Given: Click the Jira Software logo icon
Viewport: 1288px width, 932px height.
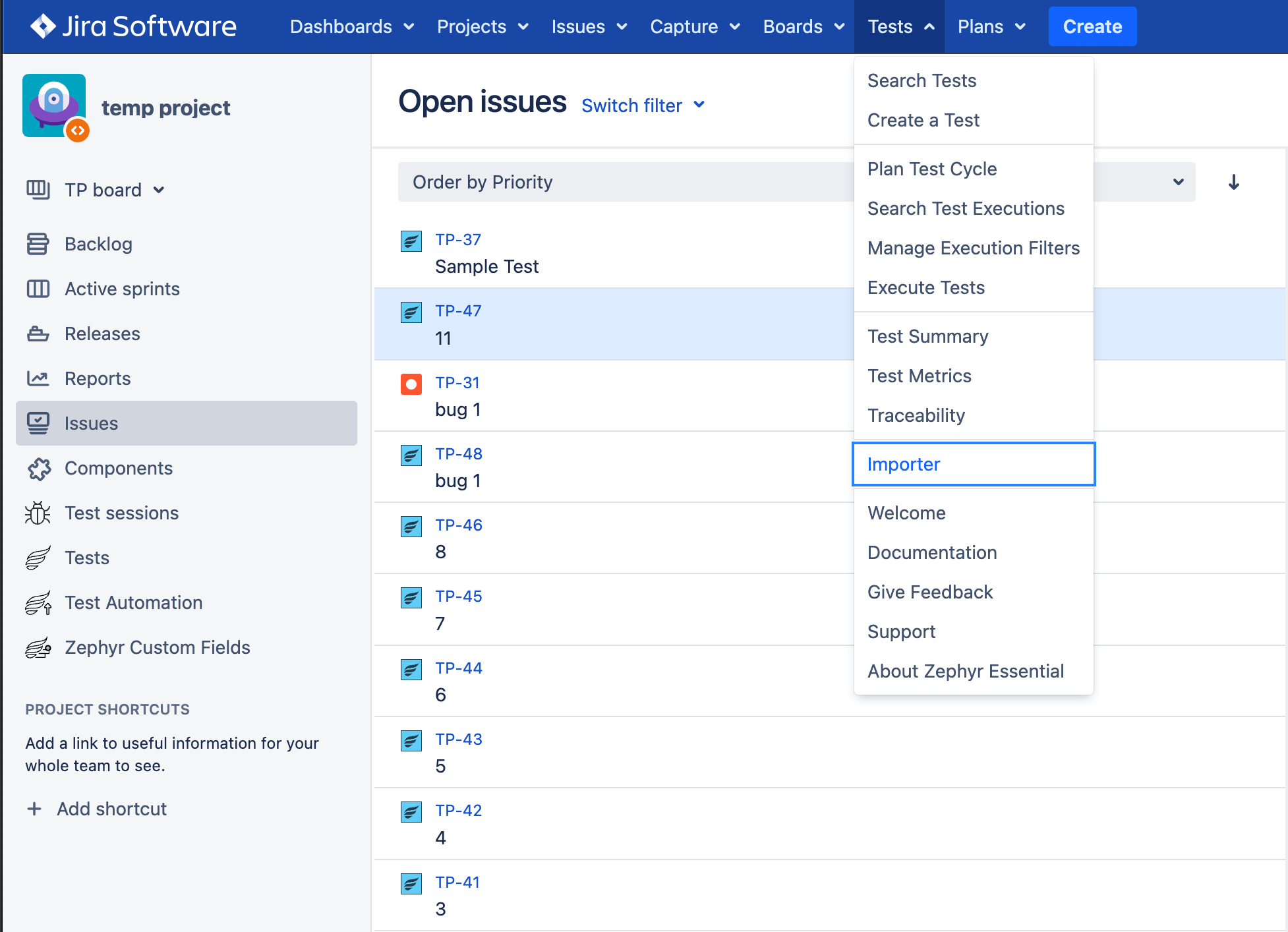Looking at the screenshot, I should (x=42, y=26).
